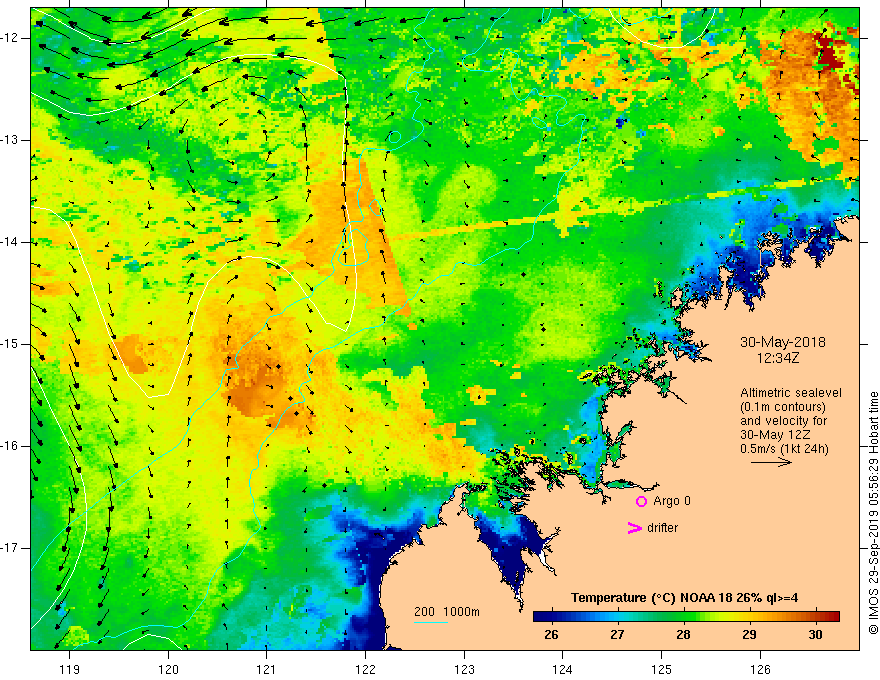880x680 pixels.
Task: Click the '12:34Z' time text
Action: (777, 358)
